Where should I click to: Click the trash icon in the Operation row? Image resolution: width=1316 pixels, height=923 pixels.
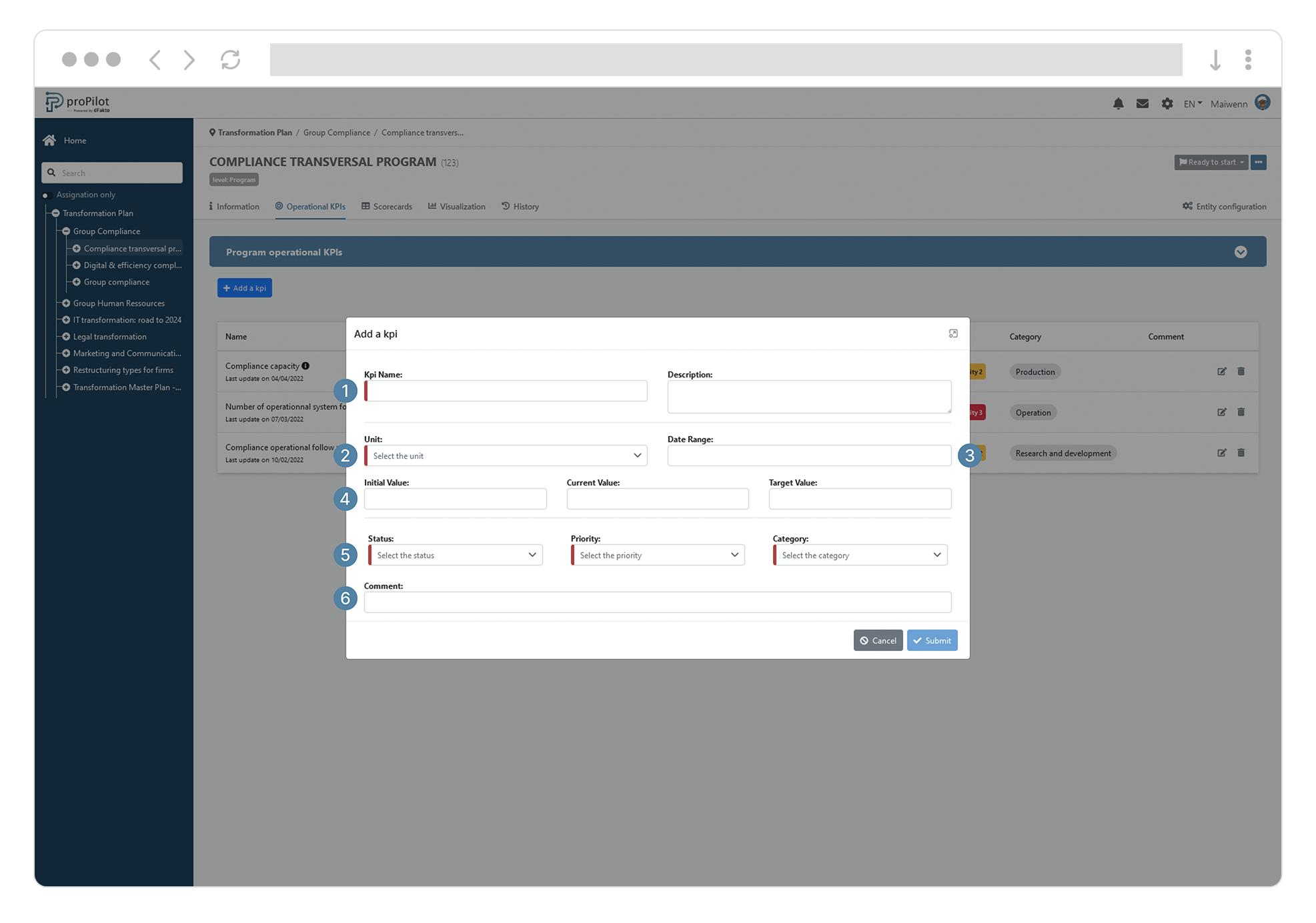click(x=1241, y=412)
